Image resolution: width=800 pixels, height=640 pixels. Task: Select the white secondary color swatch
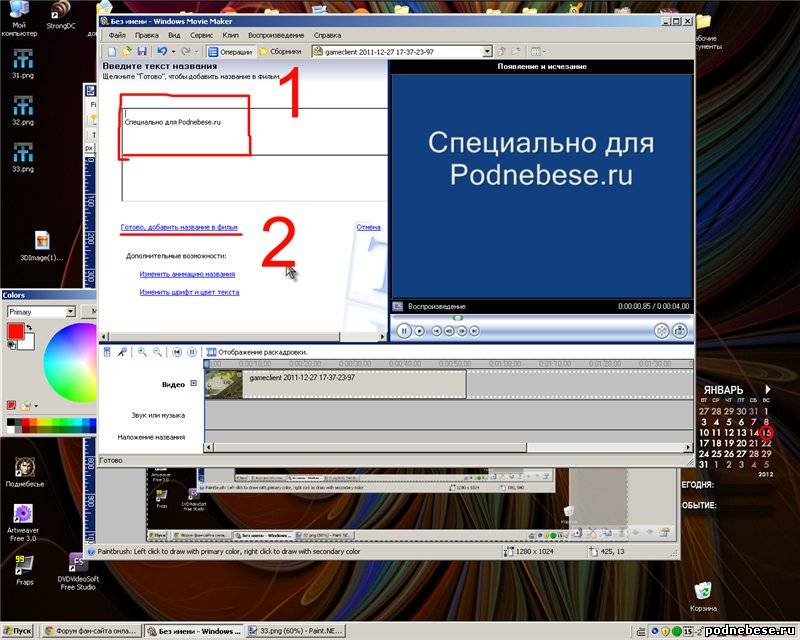27,342
